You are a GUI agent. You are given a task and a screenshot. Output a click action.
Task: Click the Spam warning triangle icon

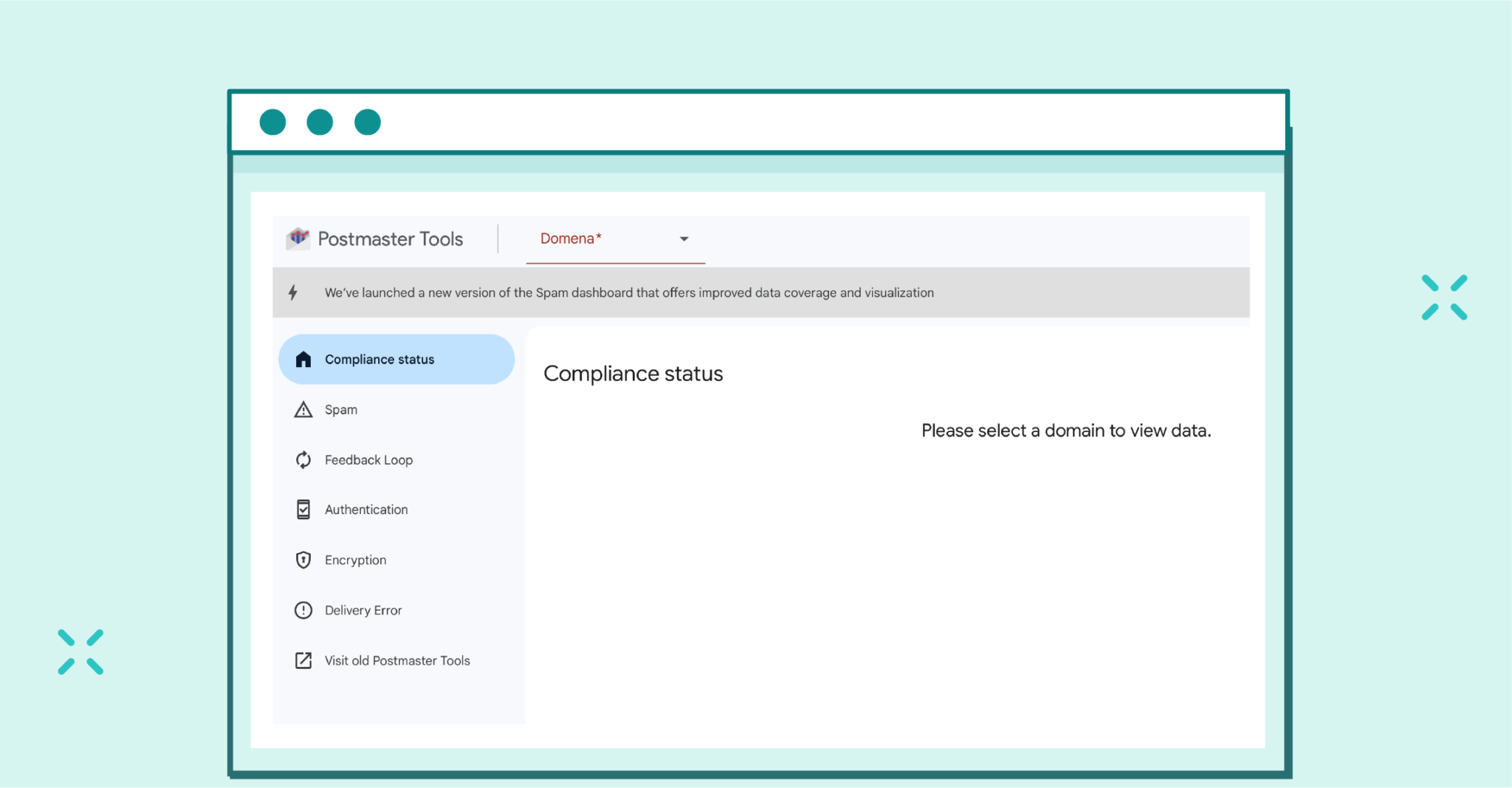click(303, 409)
